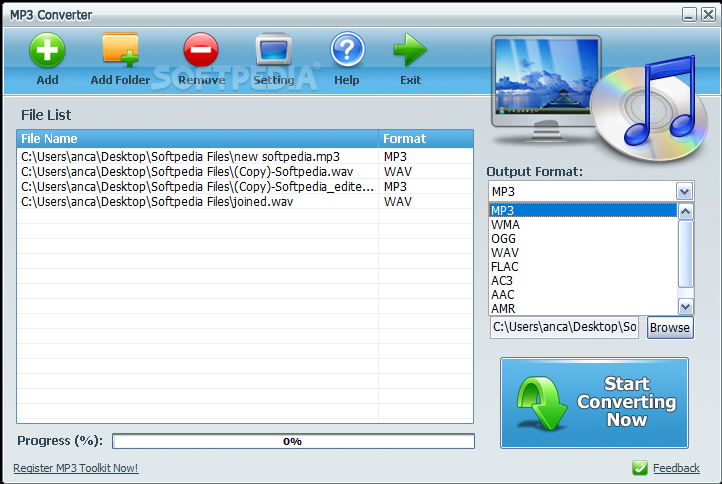Open the Setting icon
Screen dimensions: 722x484
point(274,49)
